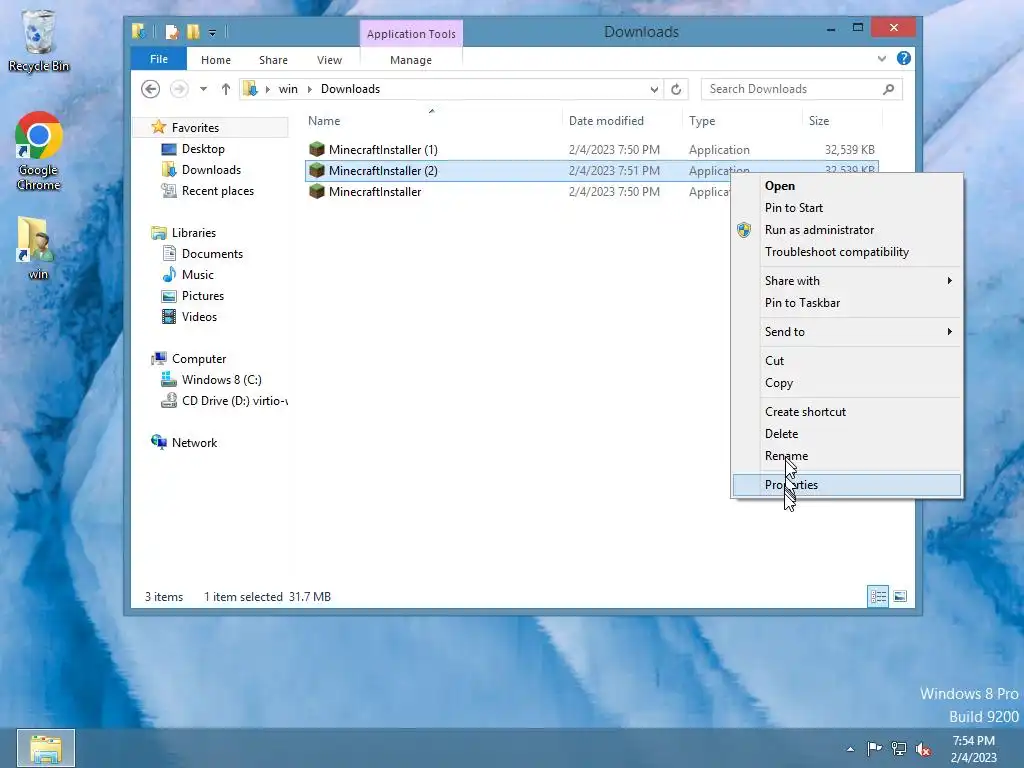Click the File Explorer taskbar icon
This screenshot has width=1024, height=768.
46,748
